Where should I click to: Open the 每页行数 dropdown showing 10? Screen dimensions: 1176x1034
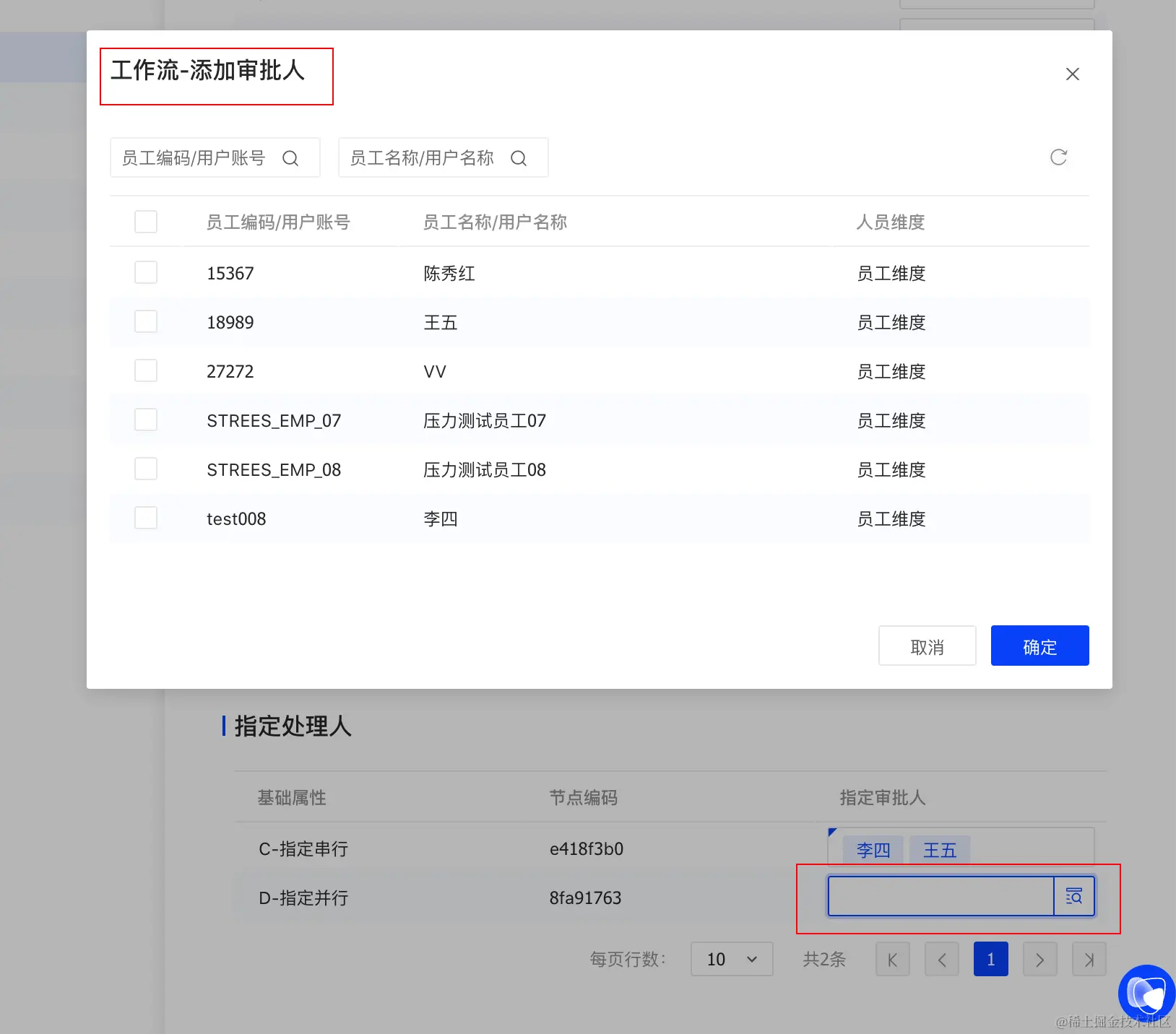pyautogui.click(x=732, y=959)
